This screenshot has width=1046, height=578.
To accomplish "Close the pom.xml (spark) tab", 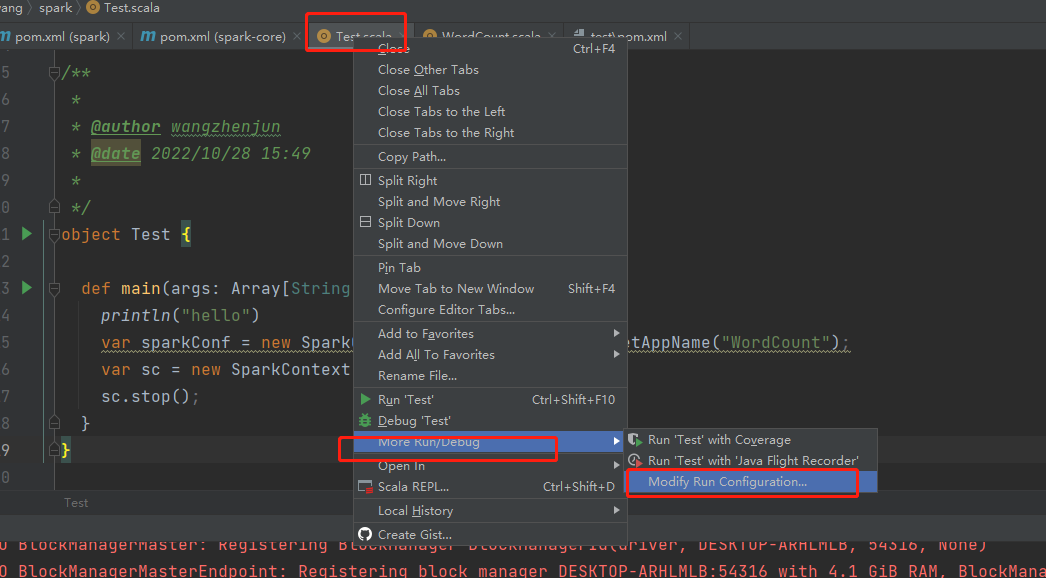I will [x=121, y=37].
